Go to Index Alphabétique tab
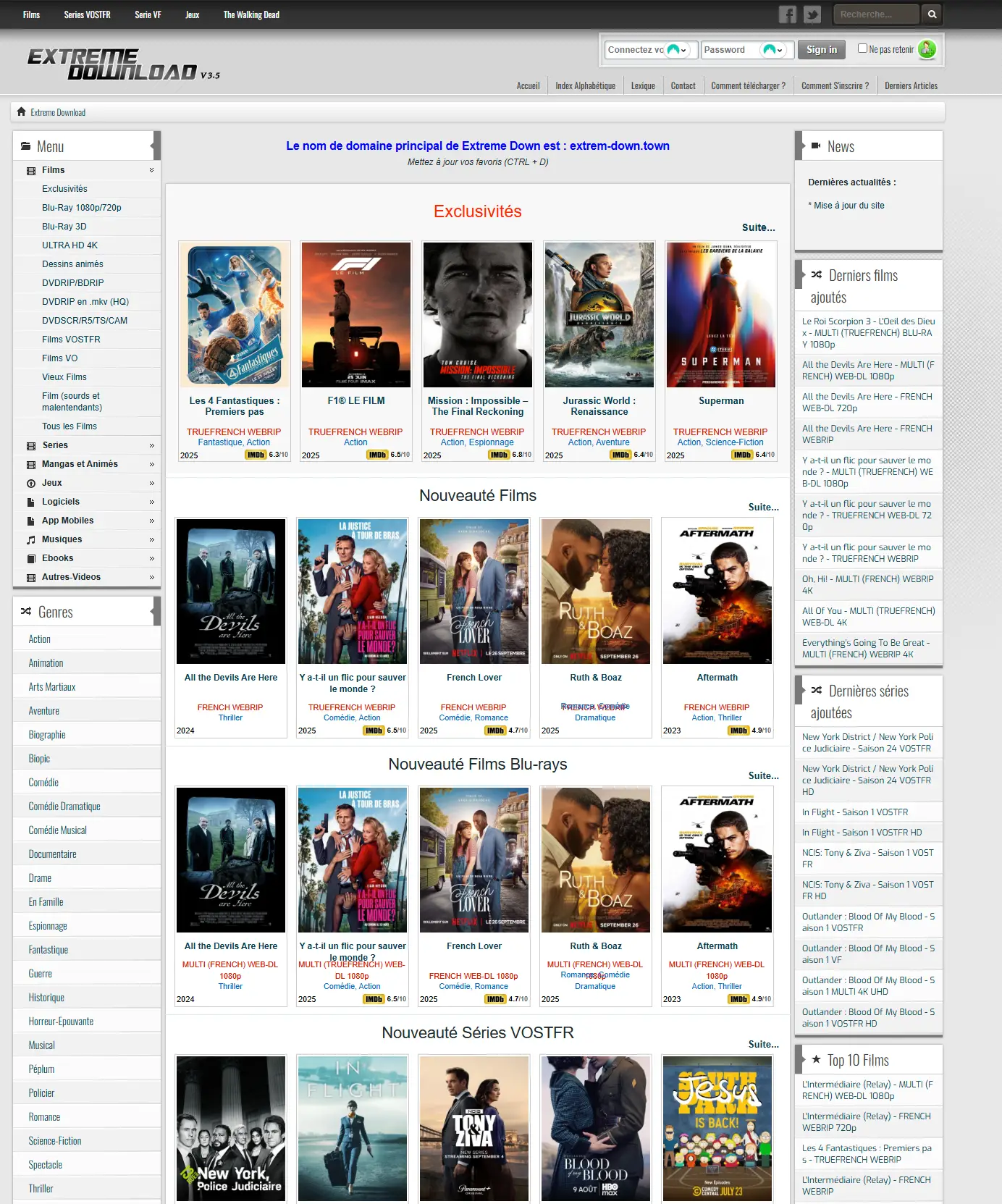 585,86
